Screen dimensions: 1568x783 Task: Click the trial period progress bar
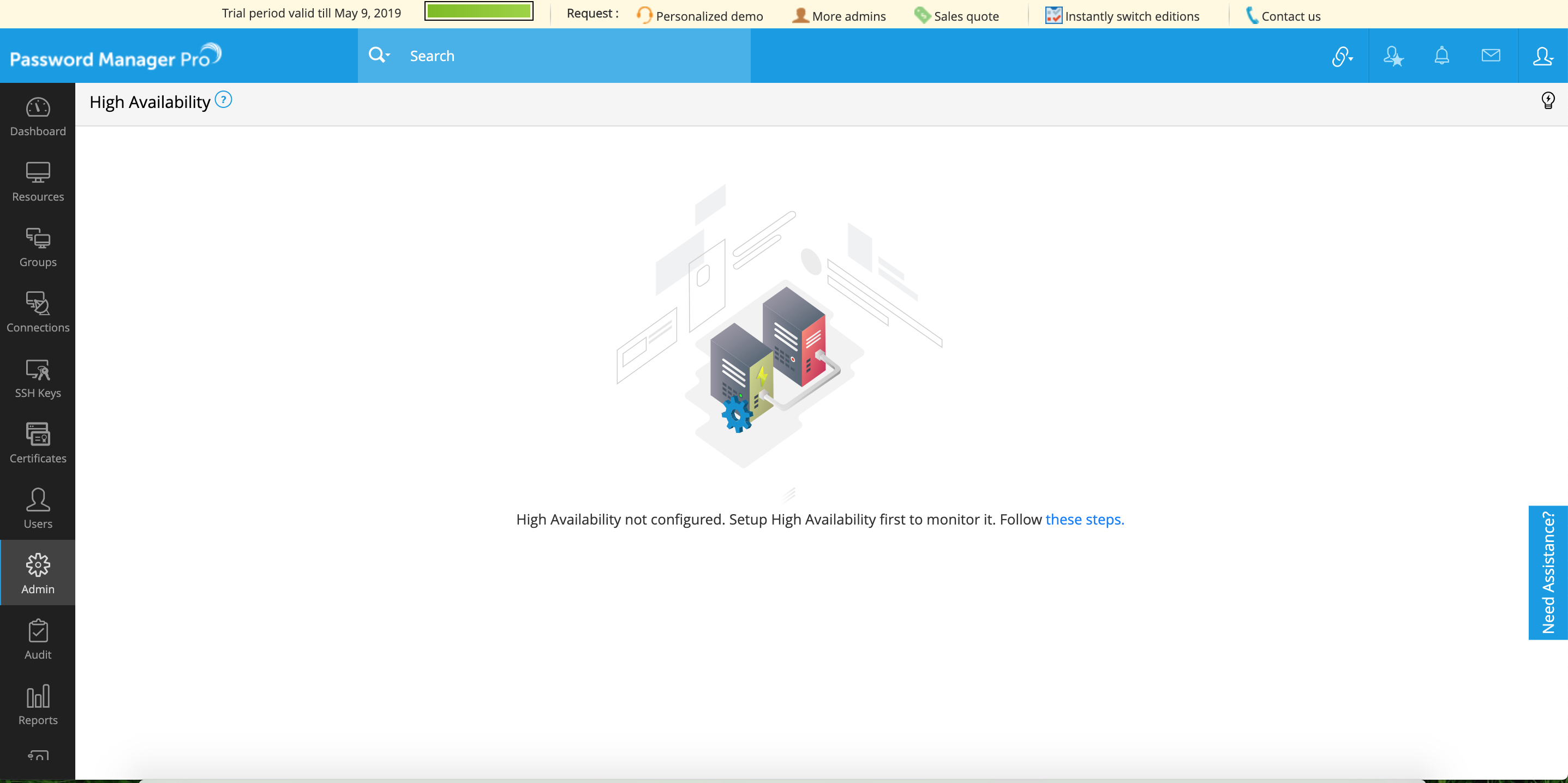(x=478, y=11)
